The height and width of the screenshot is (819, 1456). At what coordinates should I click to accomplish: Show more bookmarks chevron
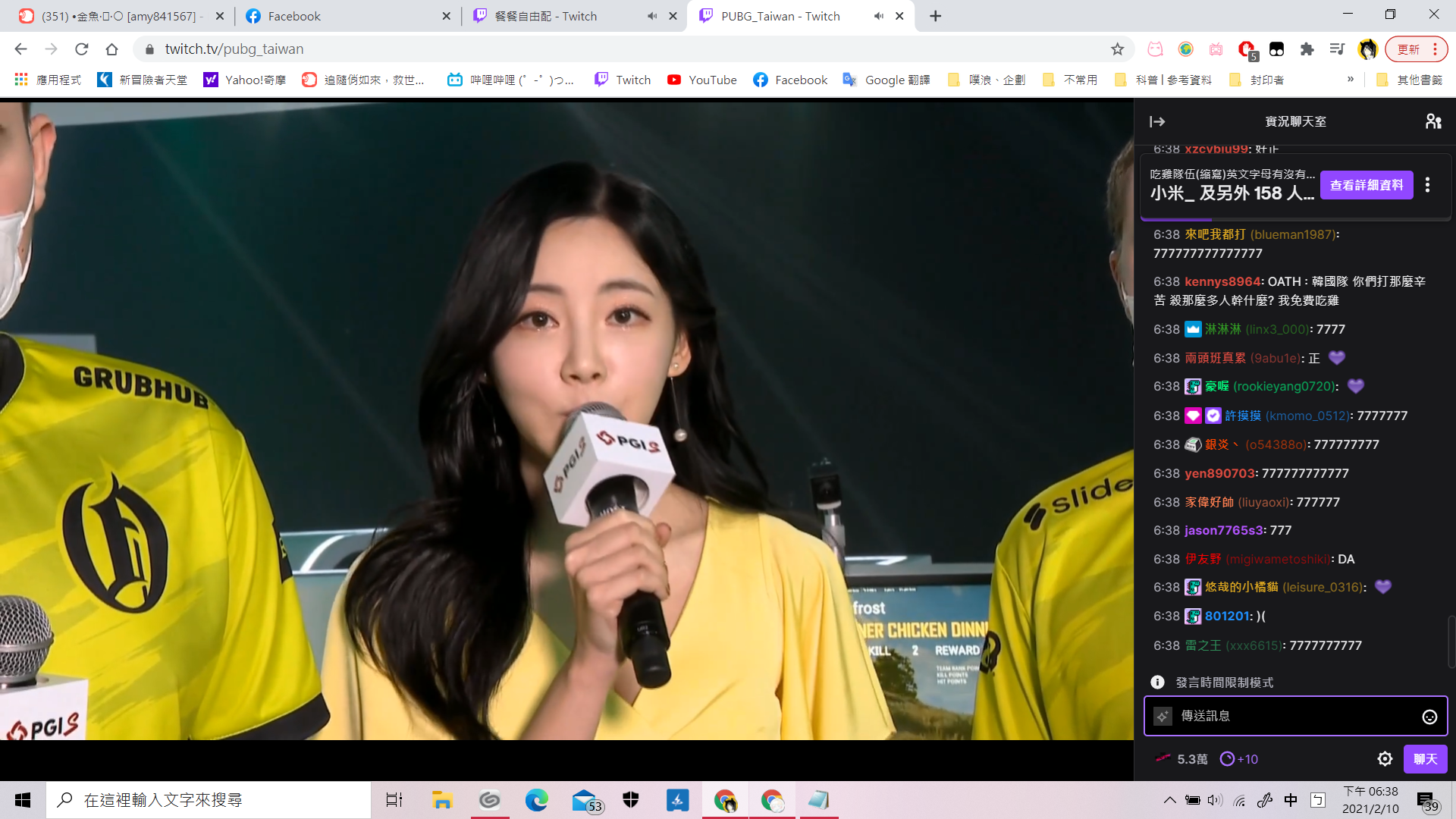pos(1351,79)
